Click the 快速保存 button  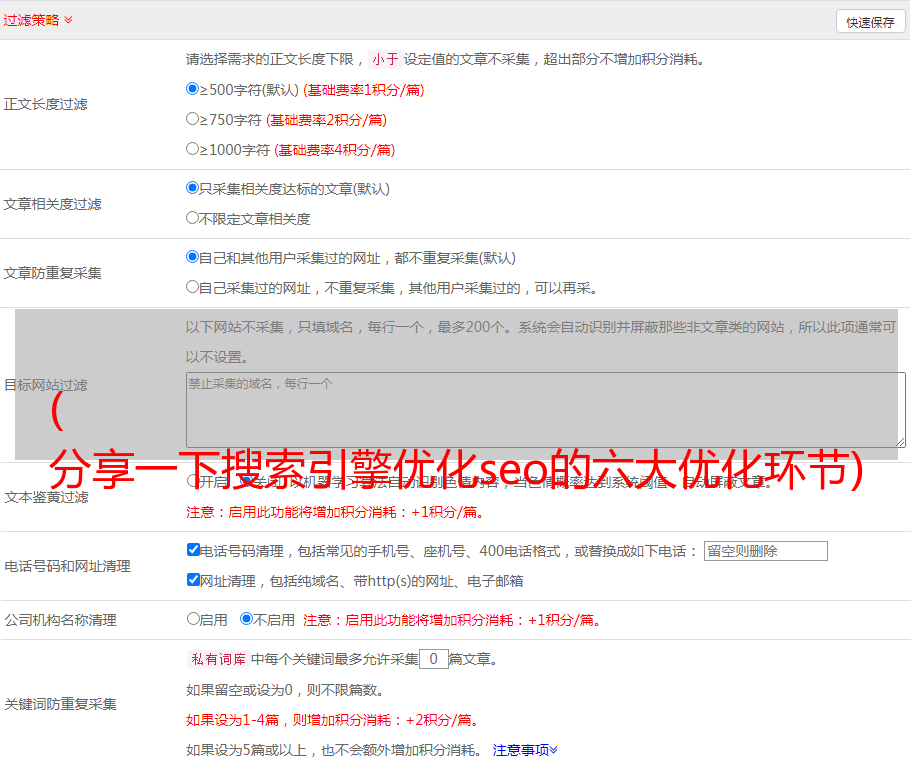click(870, 22)
